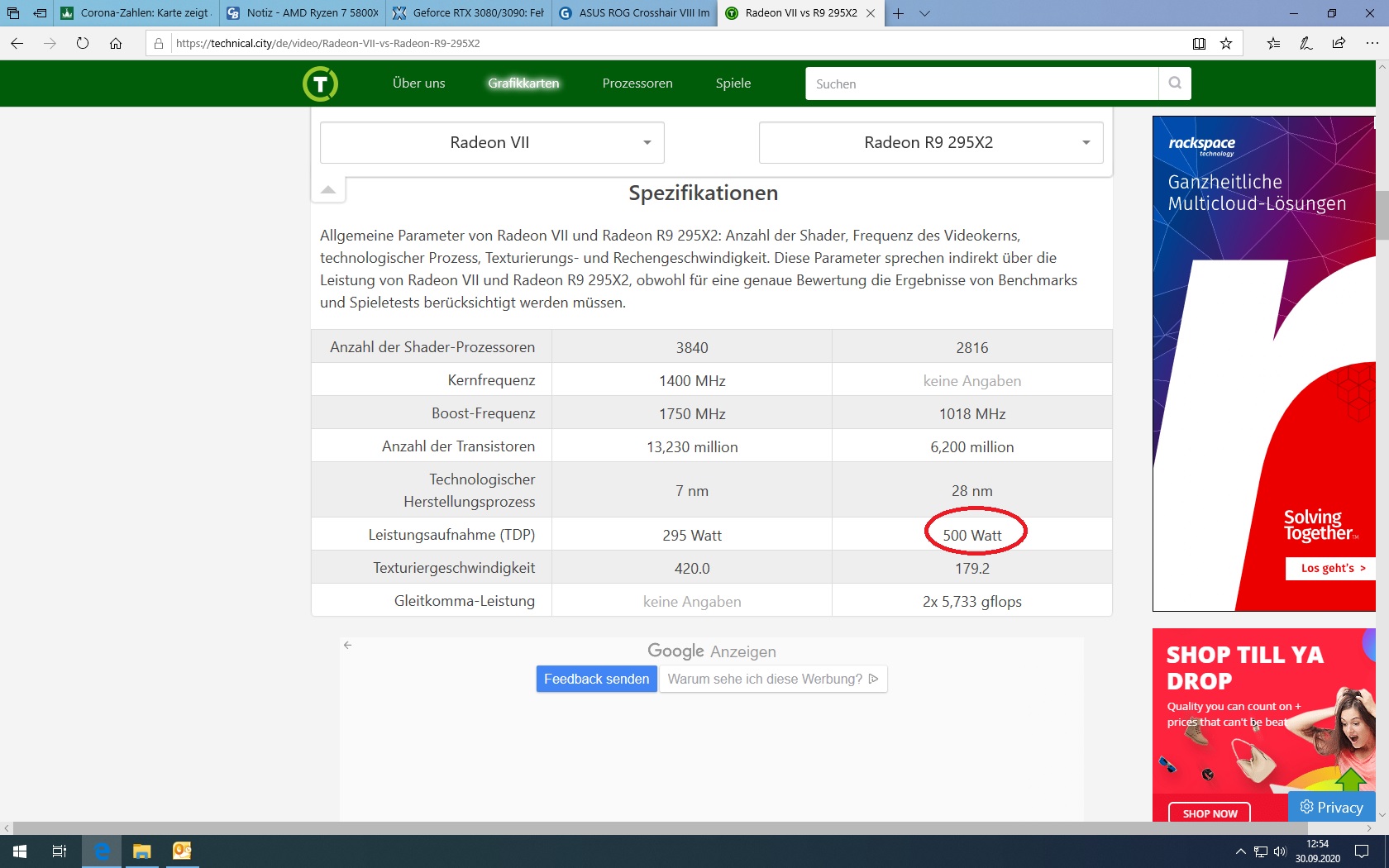Screen dimensions: 1389x868
Task: Show hidden system tray icons
Action: (x=1240, y=851)
